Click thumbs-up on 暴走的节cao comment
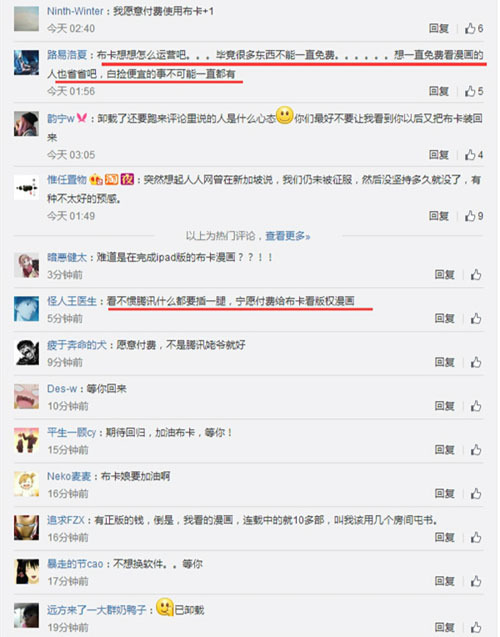This screenshot has width=500, height=637. point(476,581)
